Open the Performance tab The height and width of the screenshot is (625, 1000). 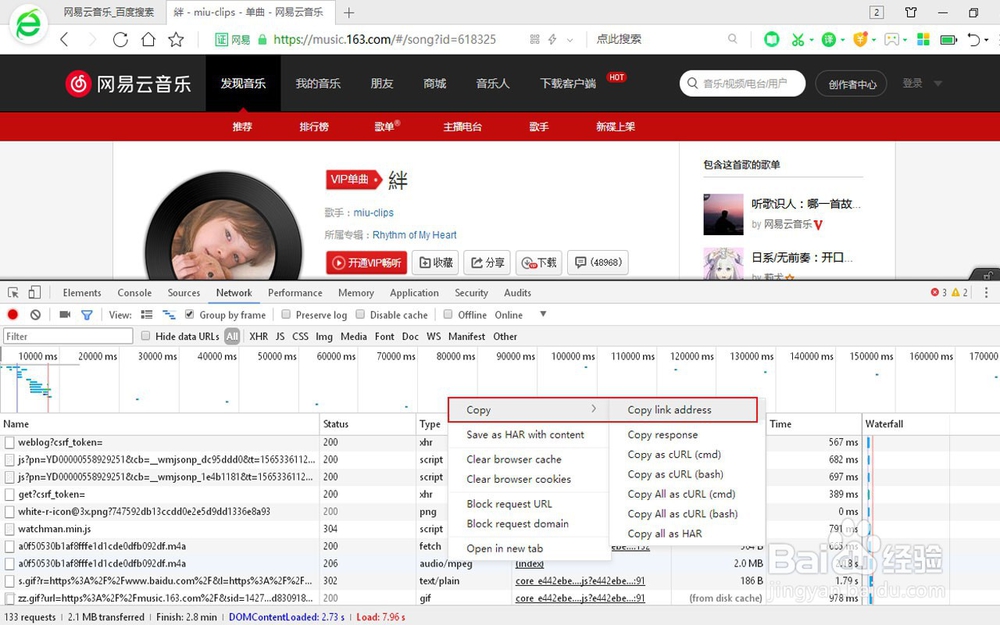pyautogui.click(x=295, y=293)
